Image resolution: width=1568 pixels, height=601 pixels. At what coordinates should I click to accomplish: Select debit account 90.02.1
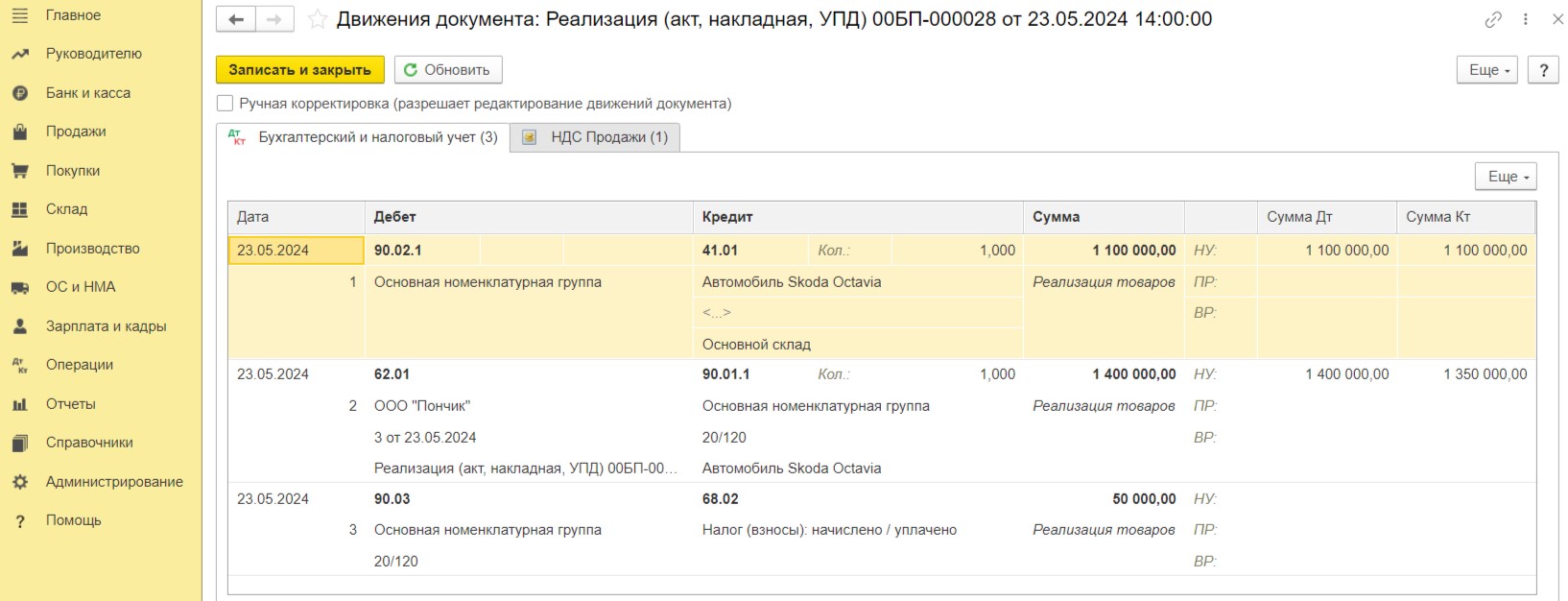click(398, 251)
